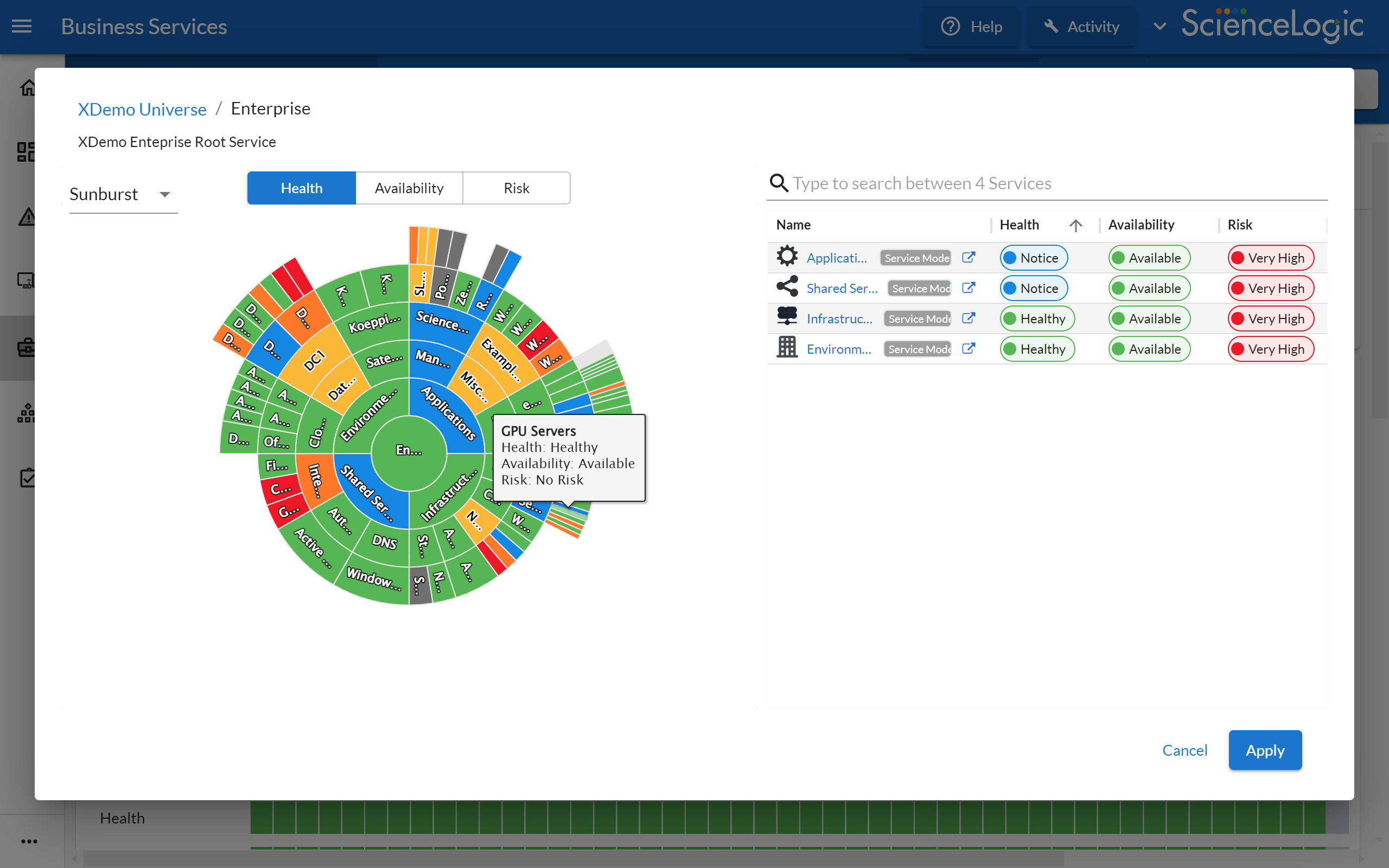The image size is (1389, 868).
Task: Click the Cancel button
Action: [x=1184, y=750]
